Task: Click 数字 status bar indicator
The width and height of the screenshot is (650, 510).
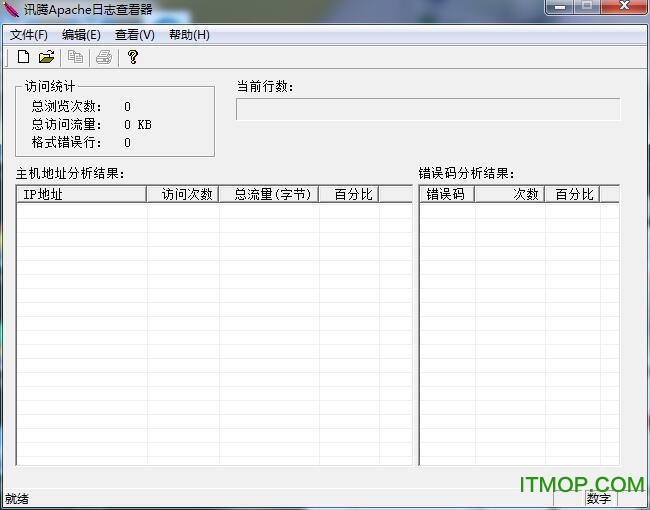Action: pos(599,498)
